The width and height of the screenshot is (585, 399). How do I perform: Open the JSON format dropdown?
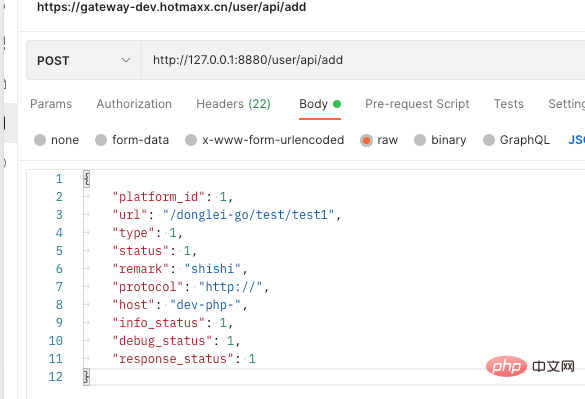[576, 140]
